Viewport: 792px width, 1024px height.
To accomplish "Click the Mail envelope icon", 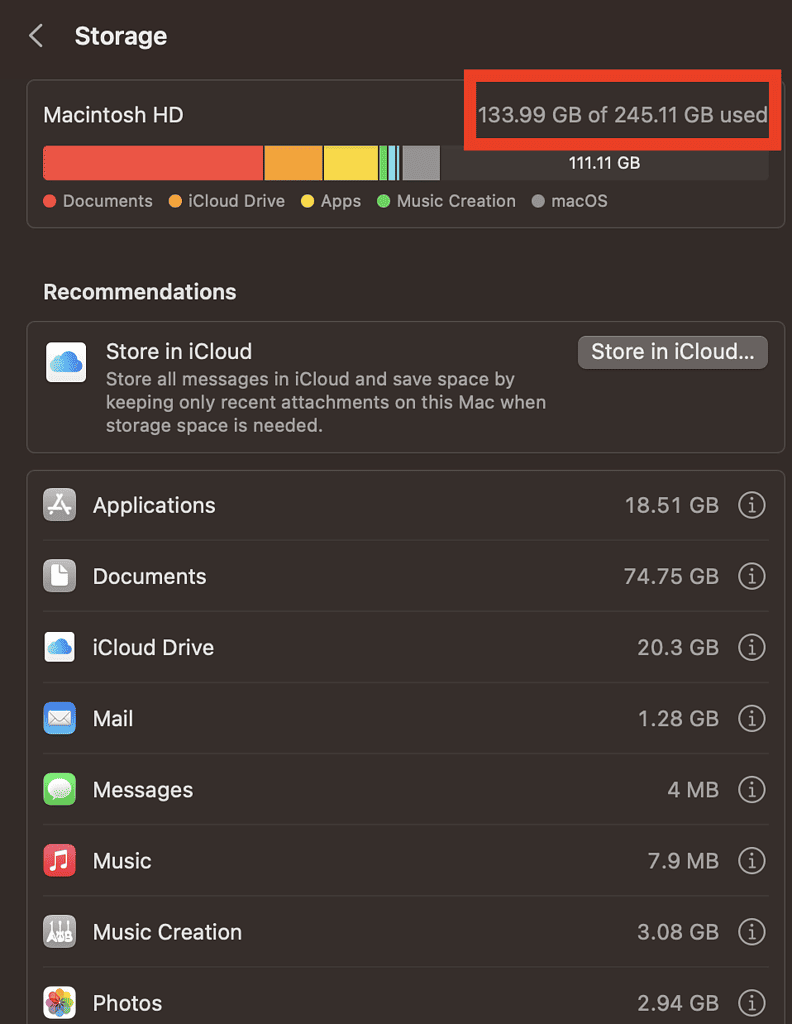I will pos(60,718).
